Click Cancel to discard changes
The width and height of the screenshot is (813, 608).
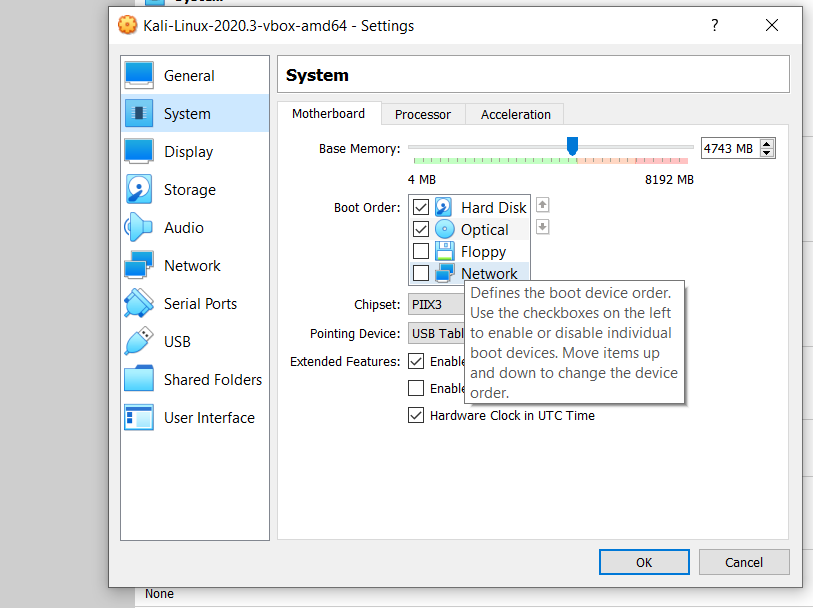click(x=744, y=562)
